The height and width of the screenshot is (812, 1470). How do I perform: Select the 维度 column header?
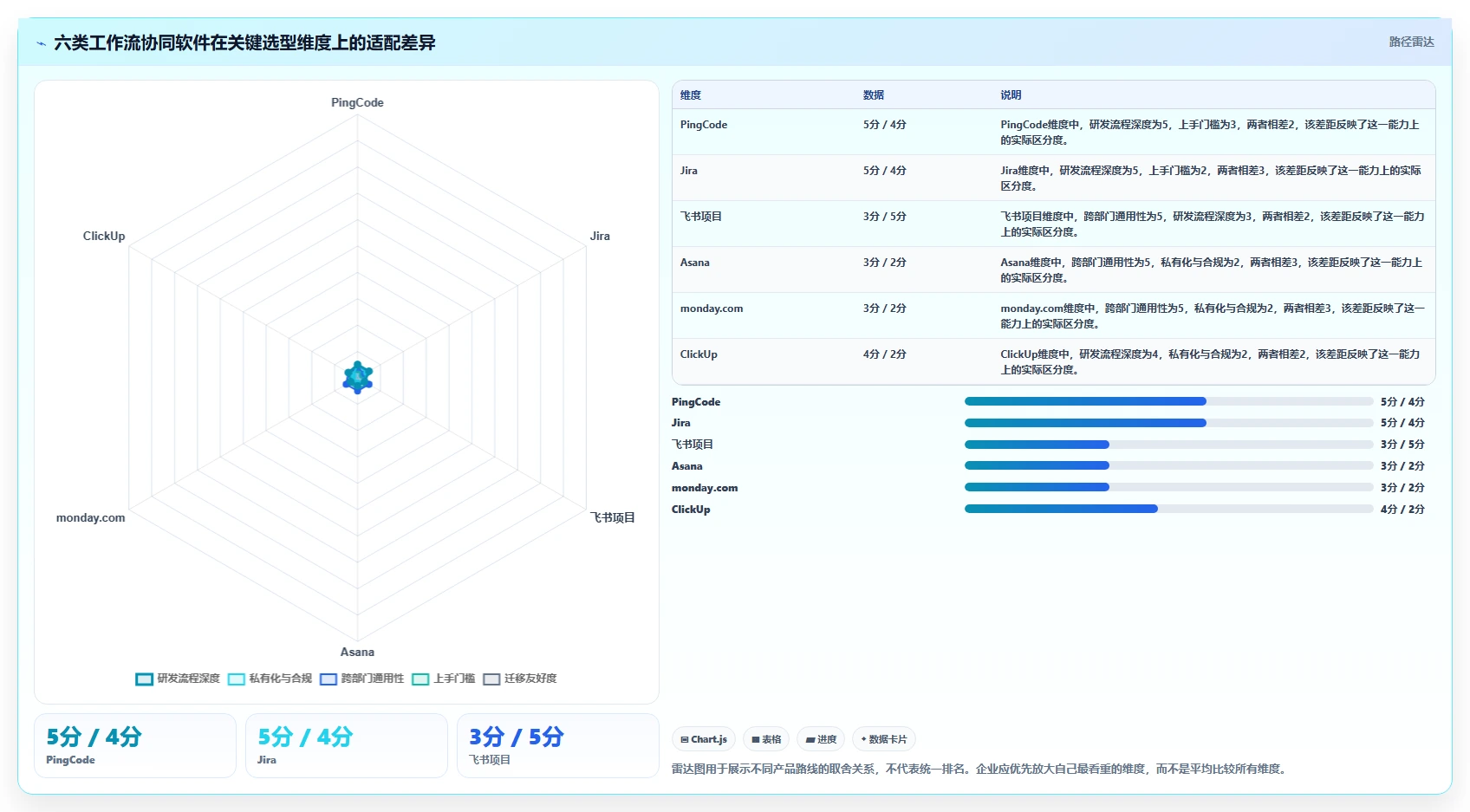691,95
